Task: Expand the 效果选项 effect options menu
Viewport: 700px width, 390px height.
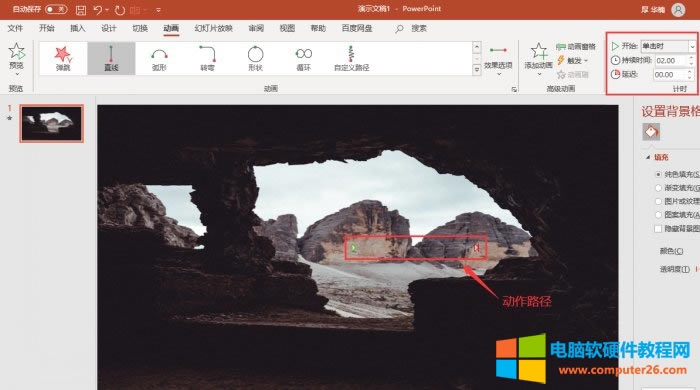Action: pyautogui.click(x=498, y=60)
